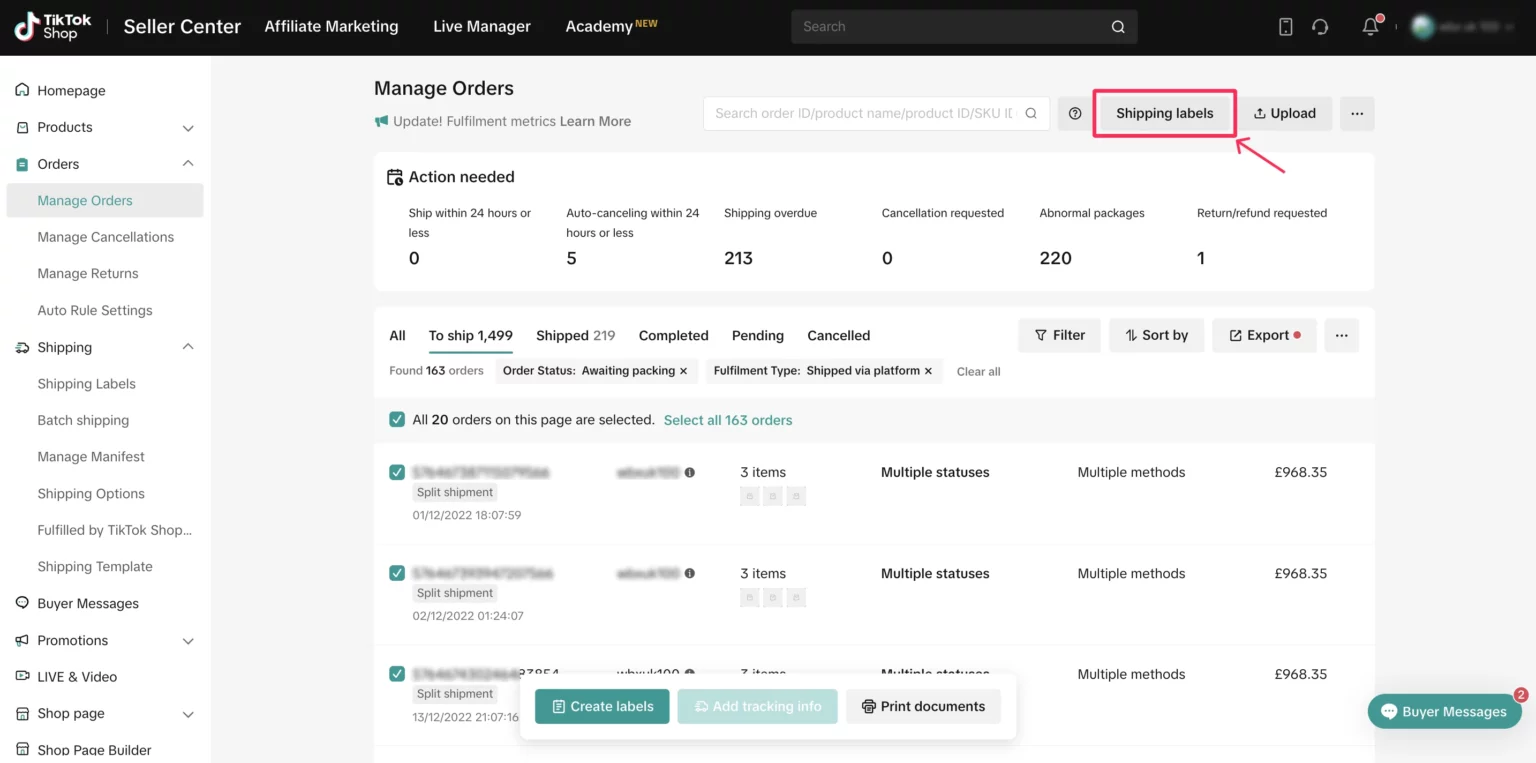Click the order ID search field
The image size is (1536, 763).
point(865,114)
